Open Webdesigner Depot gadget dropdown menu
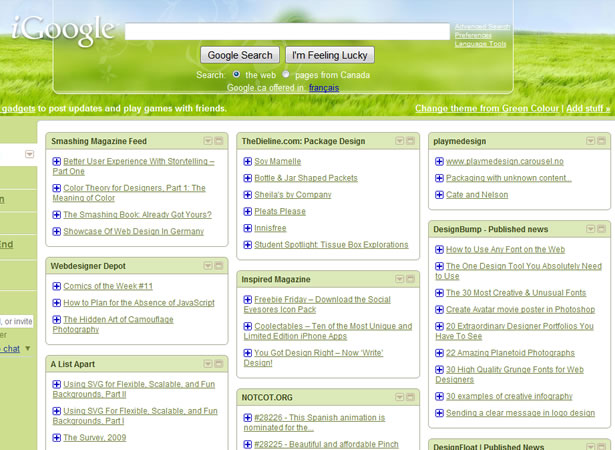The image size is (615, 450). [208, 266]
